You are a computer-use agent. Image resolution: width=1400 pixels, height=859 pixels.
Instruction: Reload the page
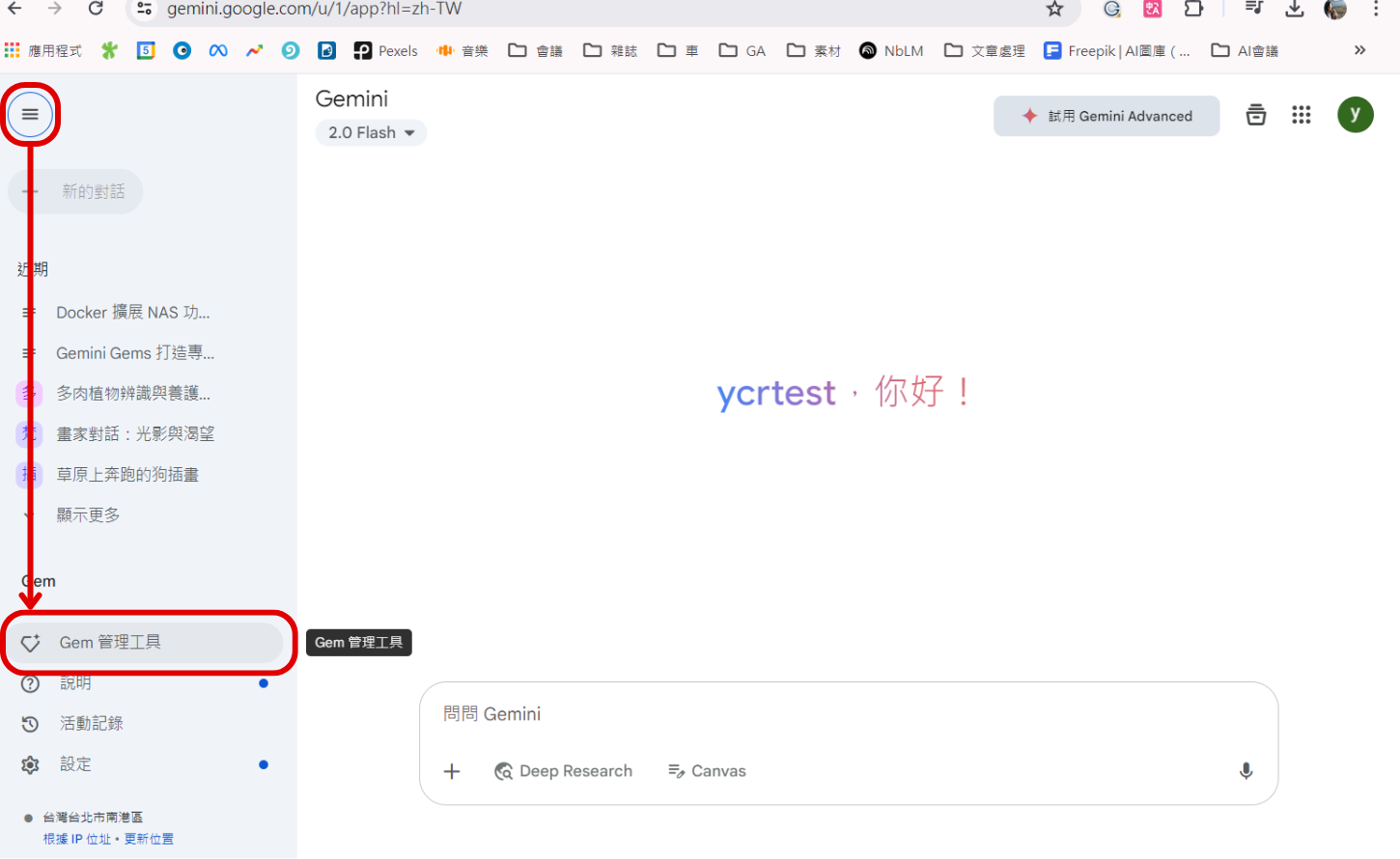coord(95,9)
